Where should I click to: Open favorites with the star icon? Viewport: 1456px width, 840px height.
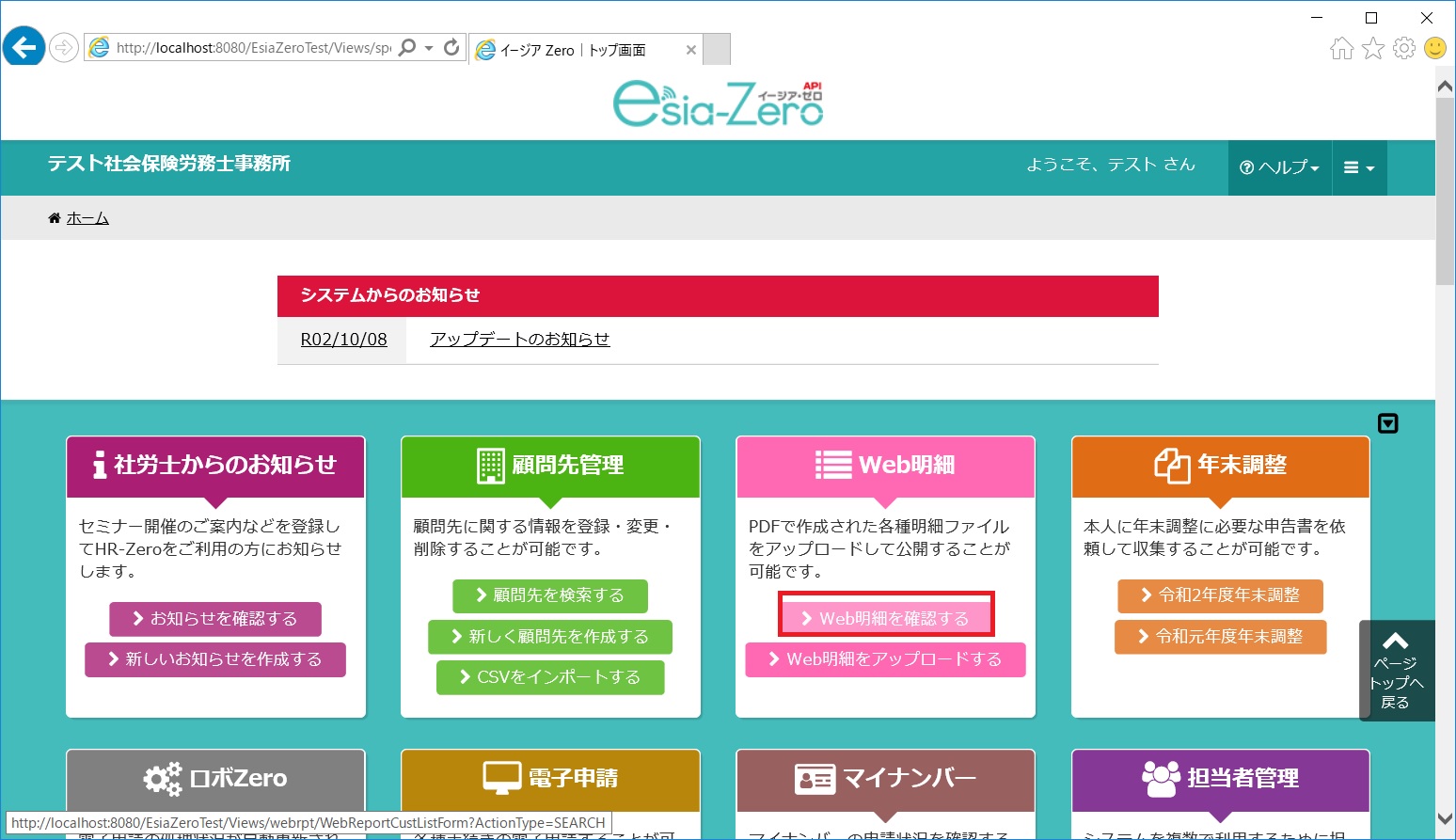click(1373, 48)
